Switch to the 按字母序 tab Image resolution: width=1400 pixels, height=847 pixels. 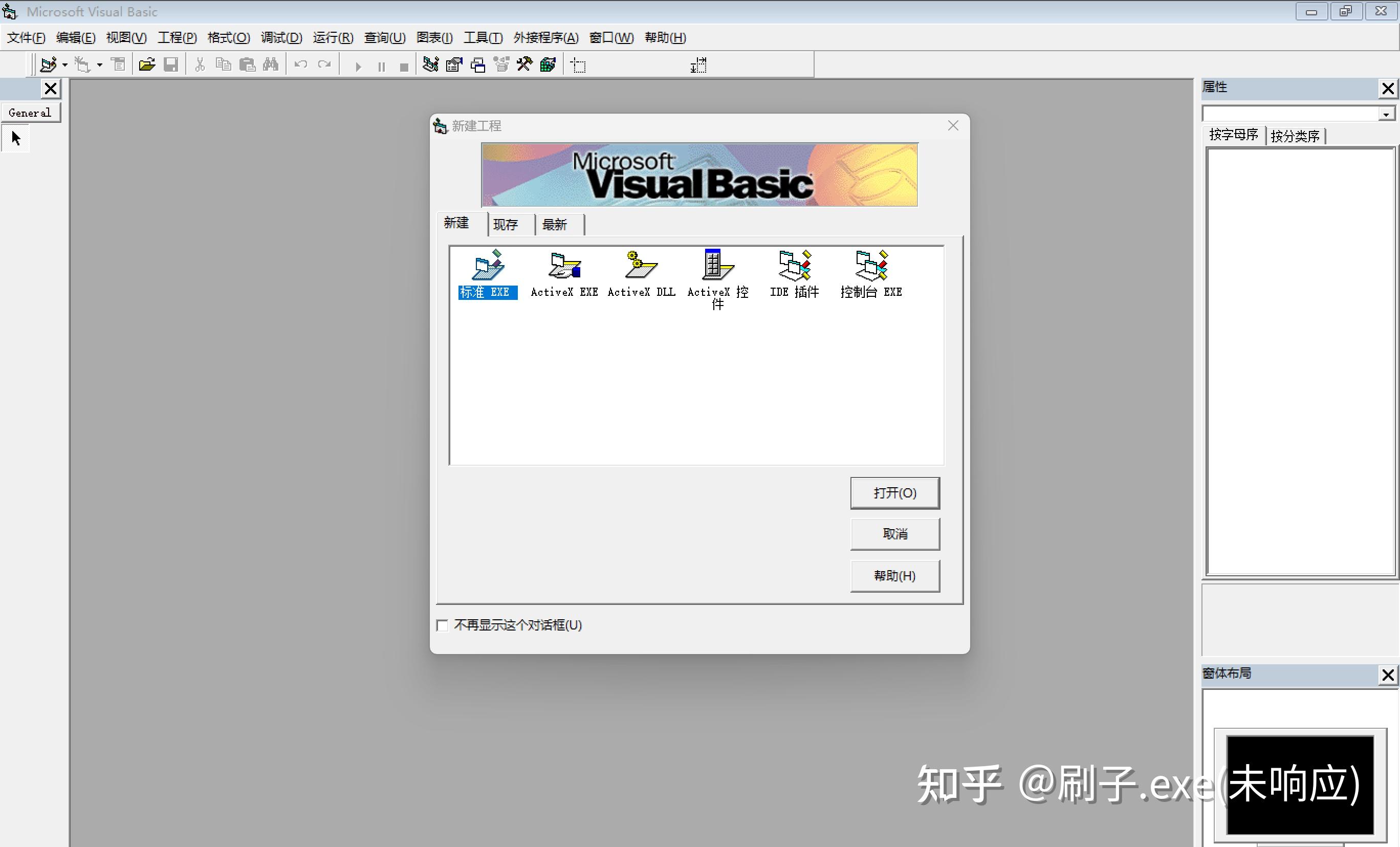1234,135
